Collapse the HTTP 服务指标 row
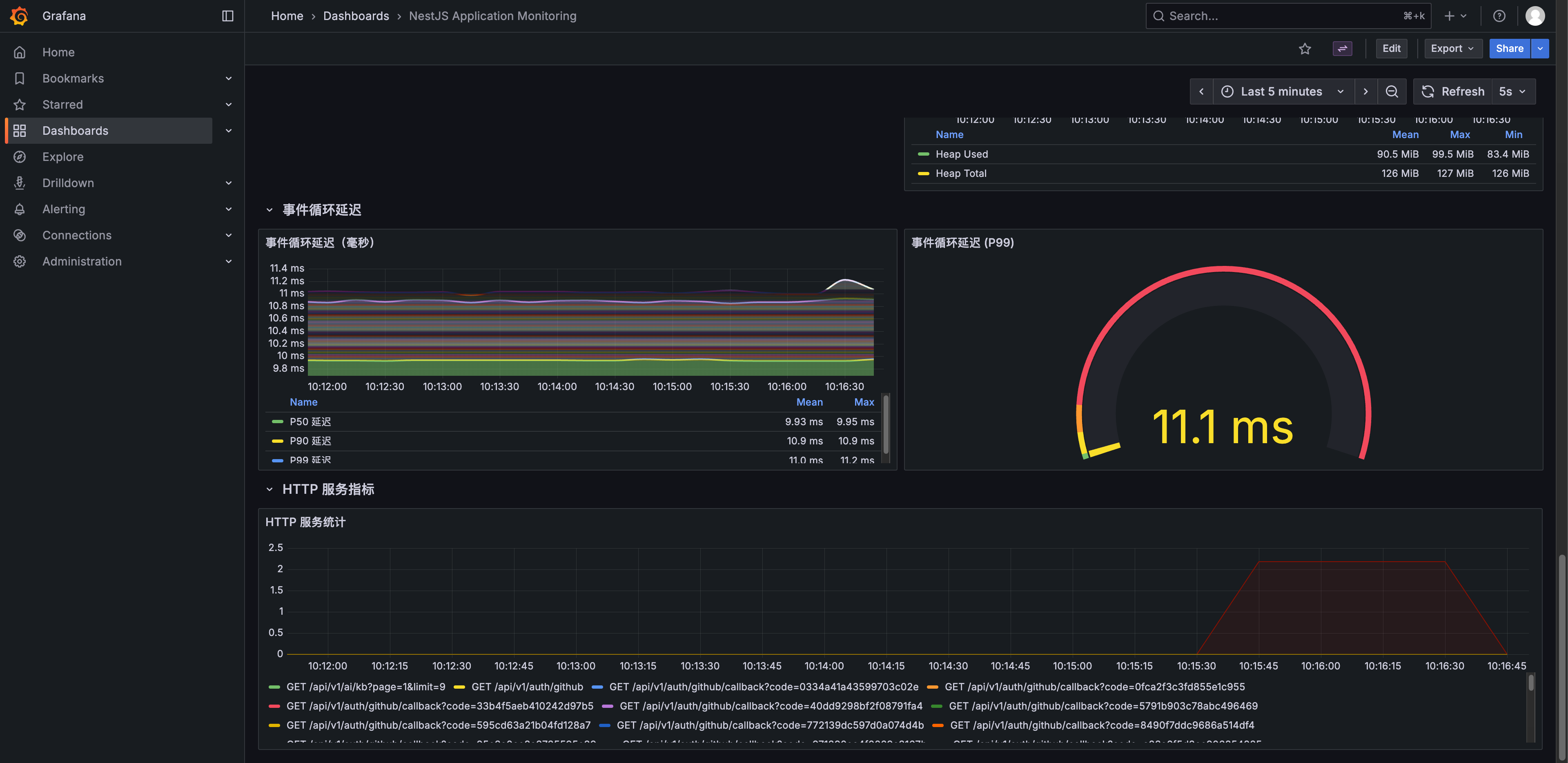Screen dimensions: 1568x763 click(x=269, y=489)
